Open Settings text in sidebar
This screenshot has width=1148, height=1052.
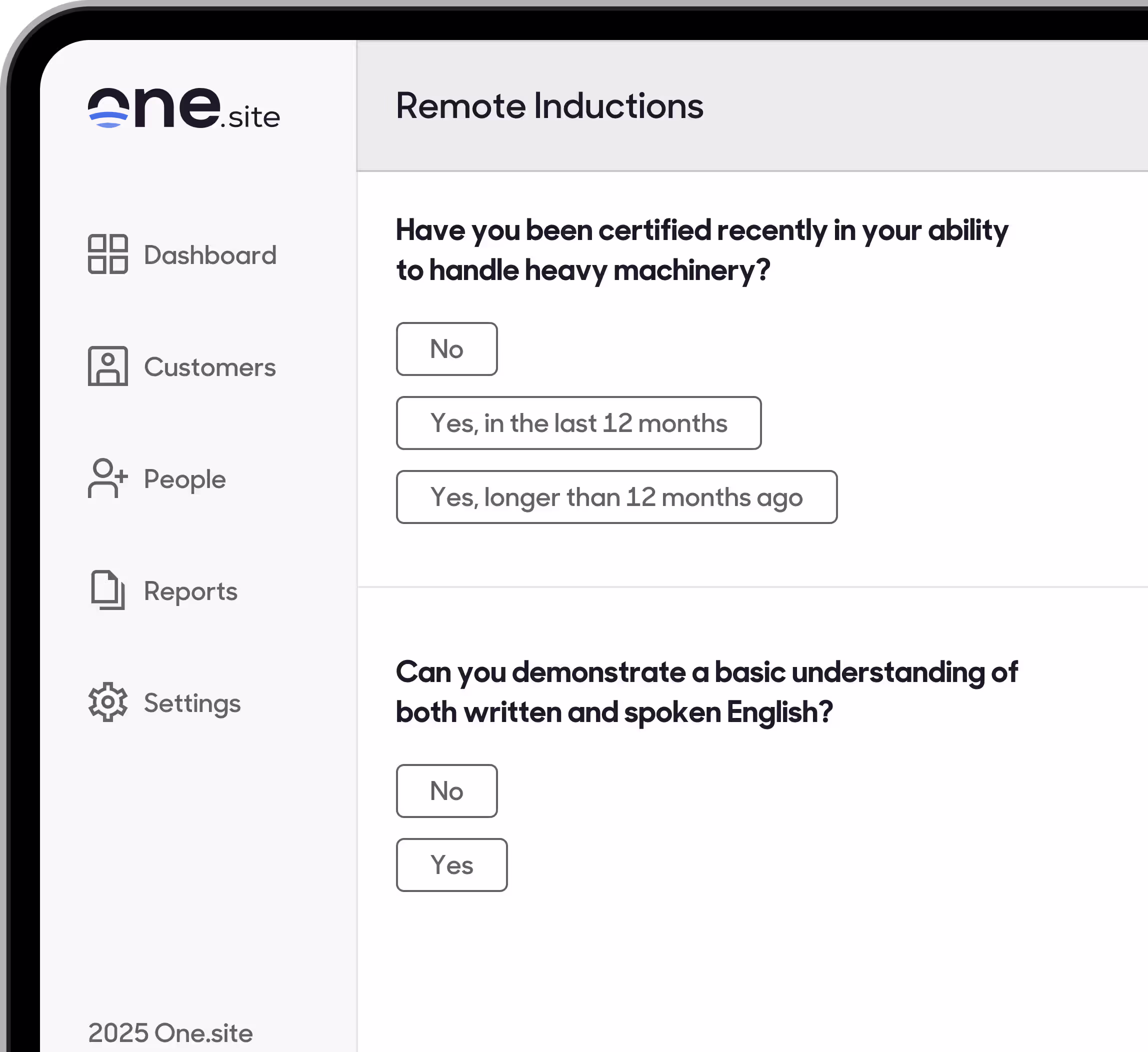[x=192, y=703]
